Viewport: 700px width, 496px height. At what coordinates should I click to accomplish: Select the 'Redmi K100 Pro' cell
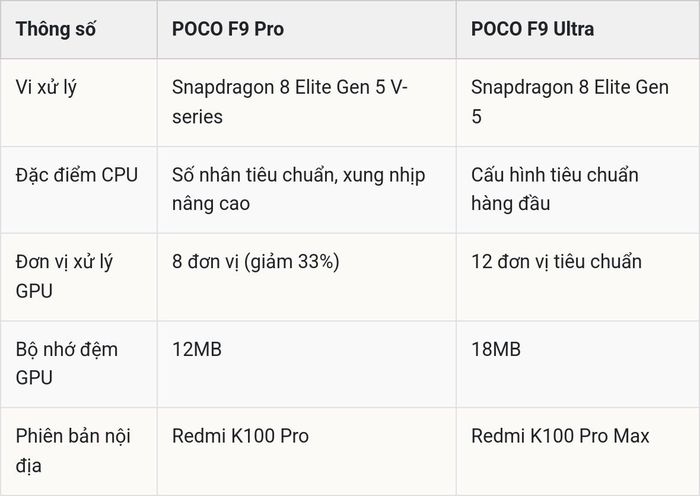(x=240, y=436)
